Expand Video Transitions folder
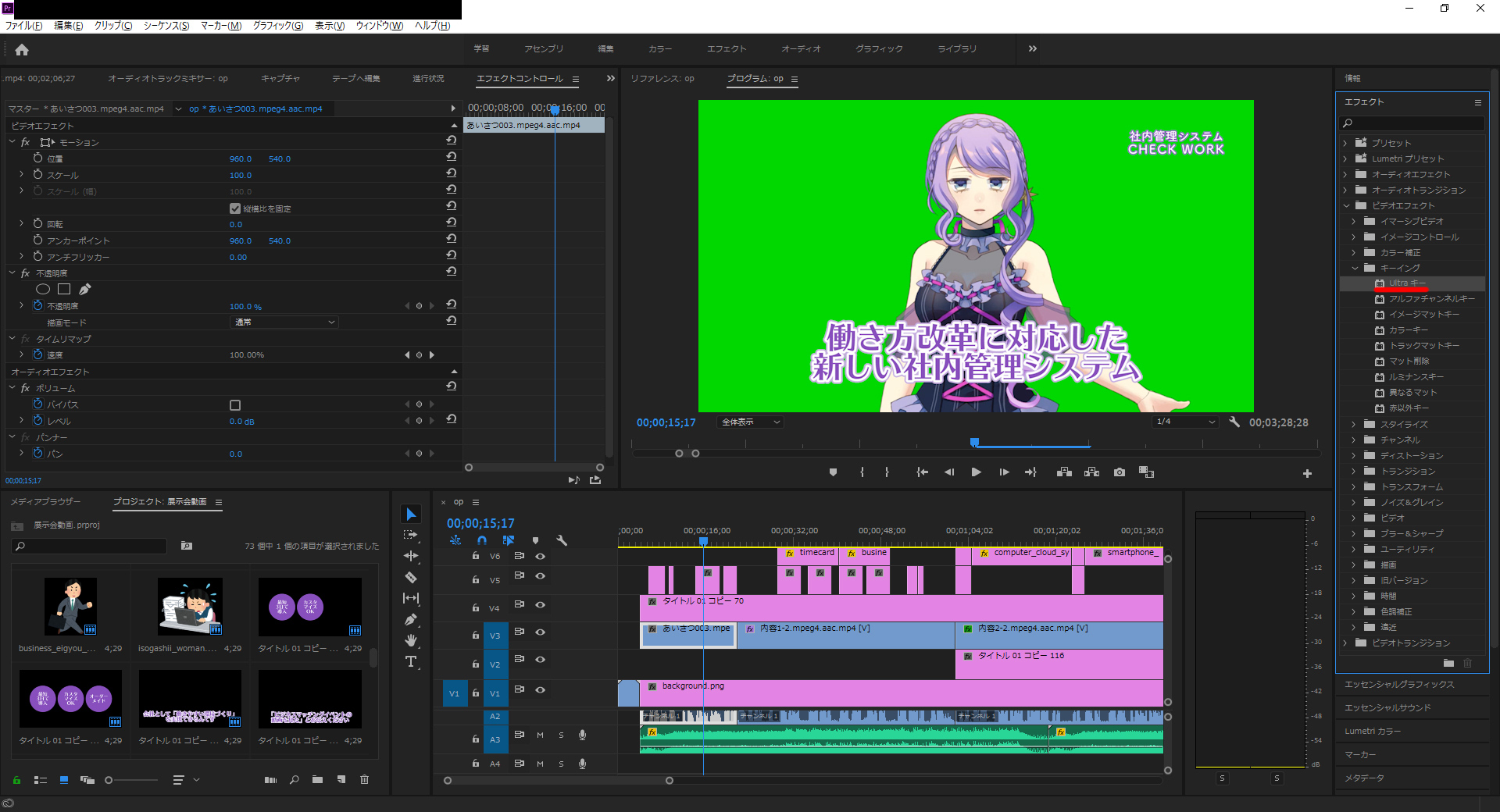Viewport: 1500px width, 812px height. tap(1345, 643)
